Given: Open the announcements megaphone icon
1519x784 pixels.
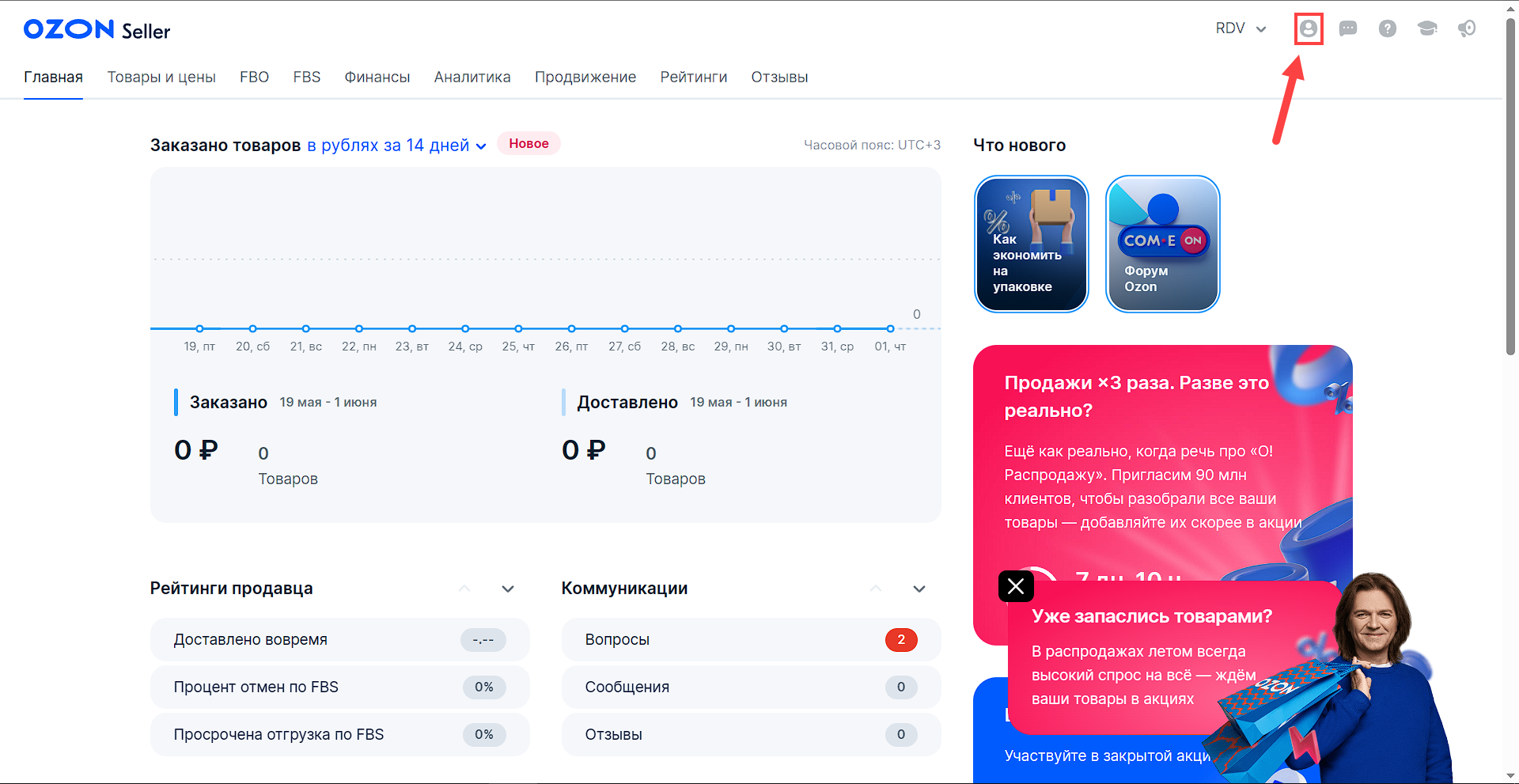Looking at the screenshot, I should click(1467, 28).
